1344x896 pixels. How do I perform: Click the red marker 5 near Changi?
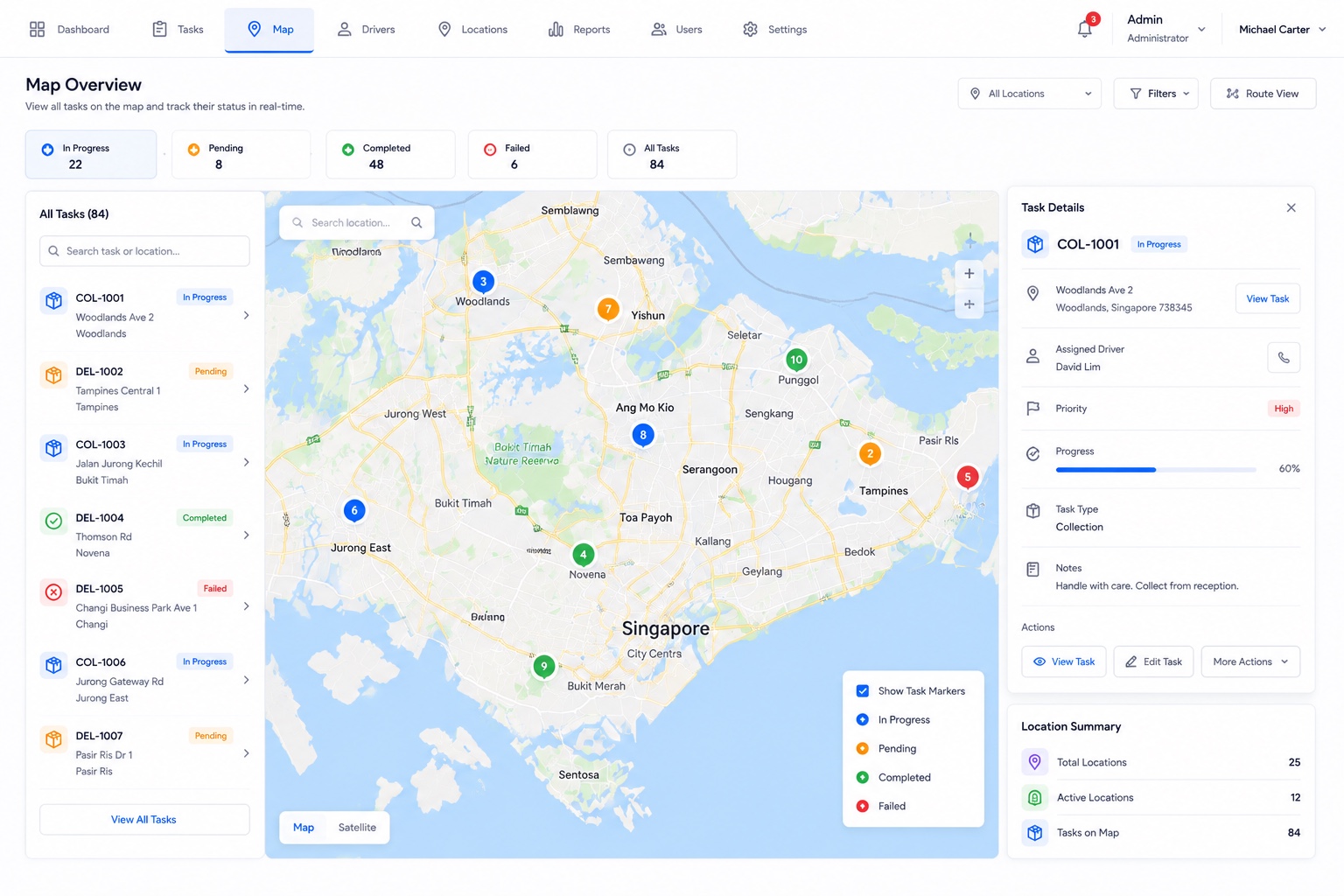(968, 477)
